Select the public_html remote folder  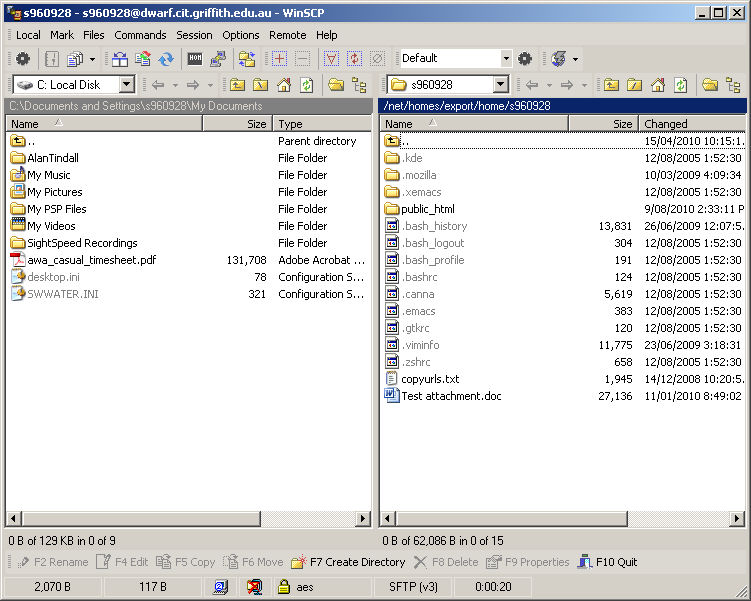click(x=420, y=209)
